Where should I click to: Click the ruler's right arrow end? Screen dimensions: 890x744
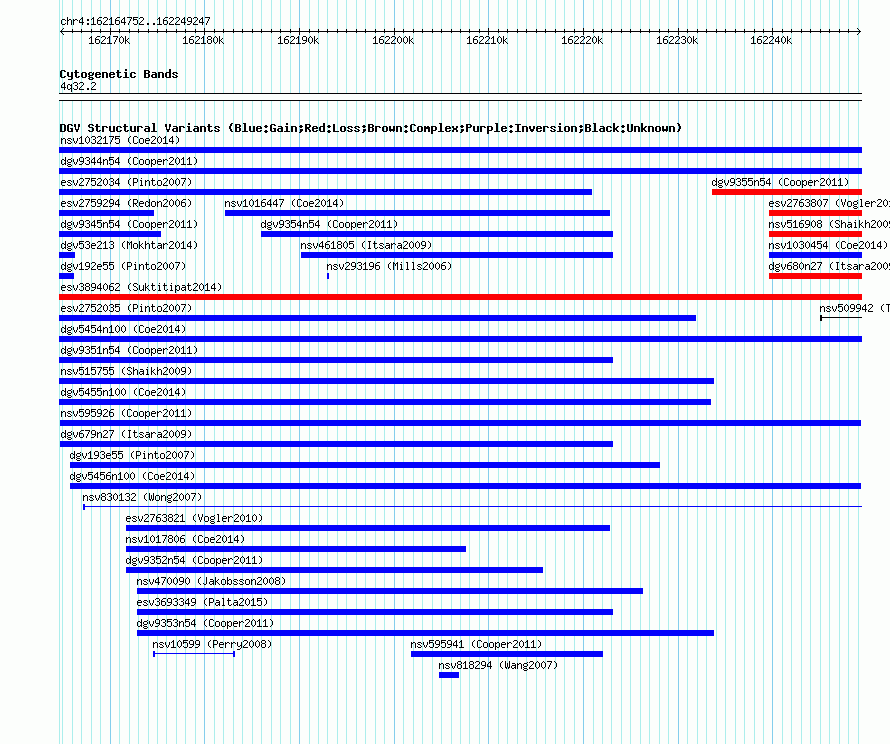coord(859,32)
